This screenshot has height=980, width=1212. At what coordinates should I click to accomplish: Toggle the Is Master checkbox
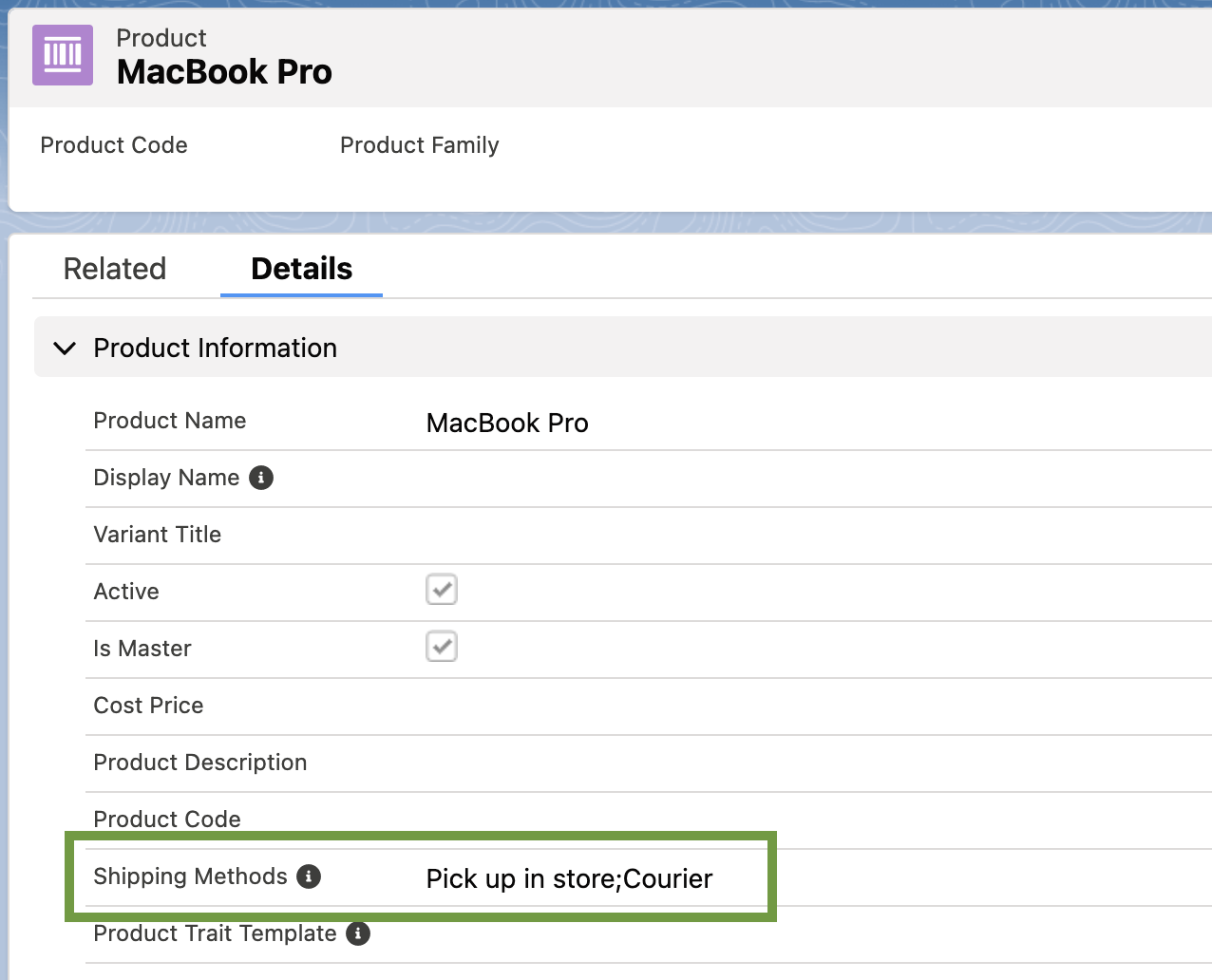coord(441,646)
